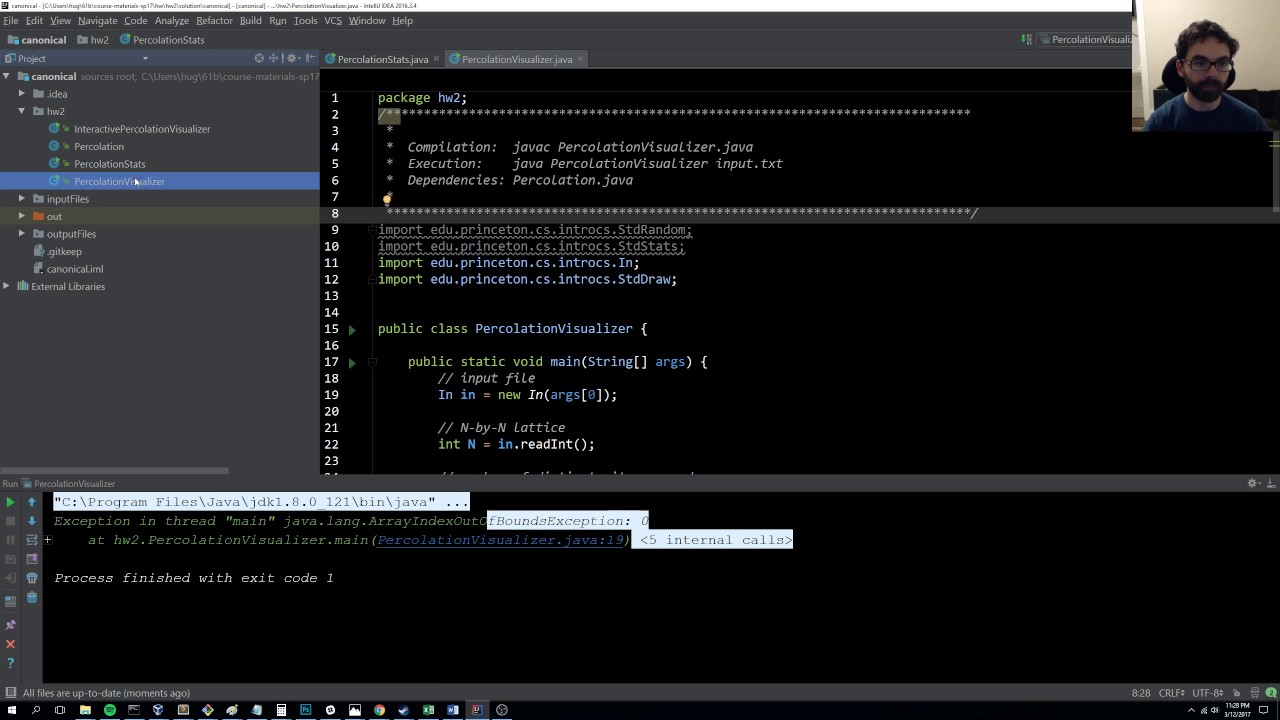This screenshot has height=720, width=1280.
Task: Rerun PercolationVisualizer with the green run icon
Action: (10, 502)
